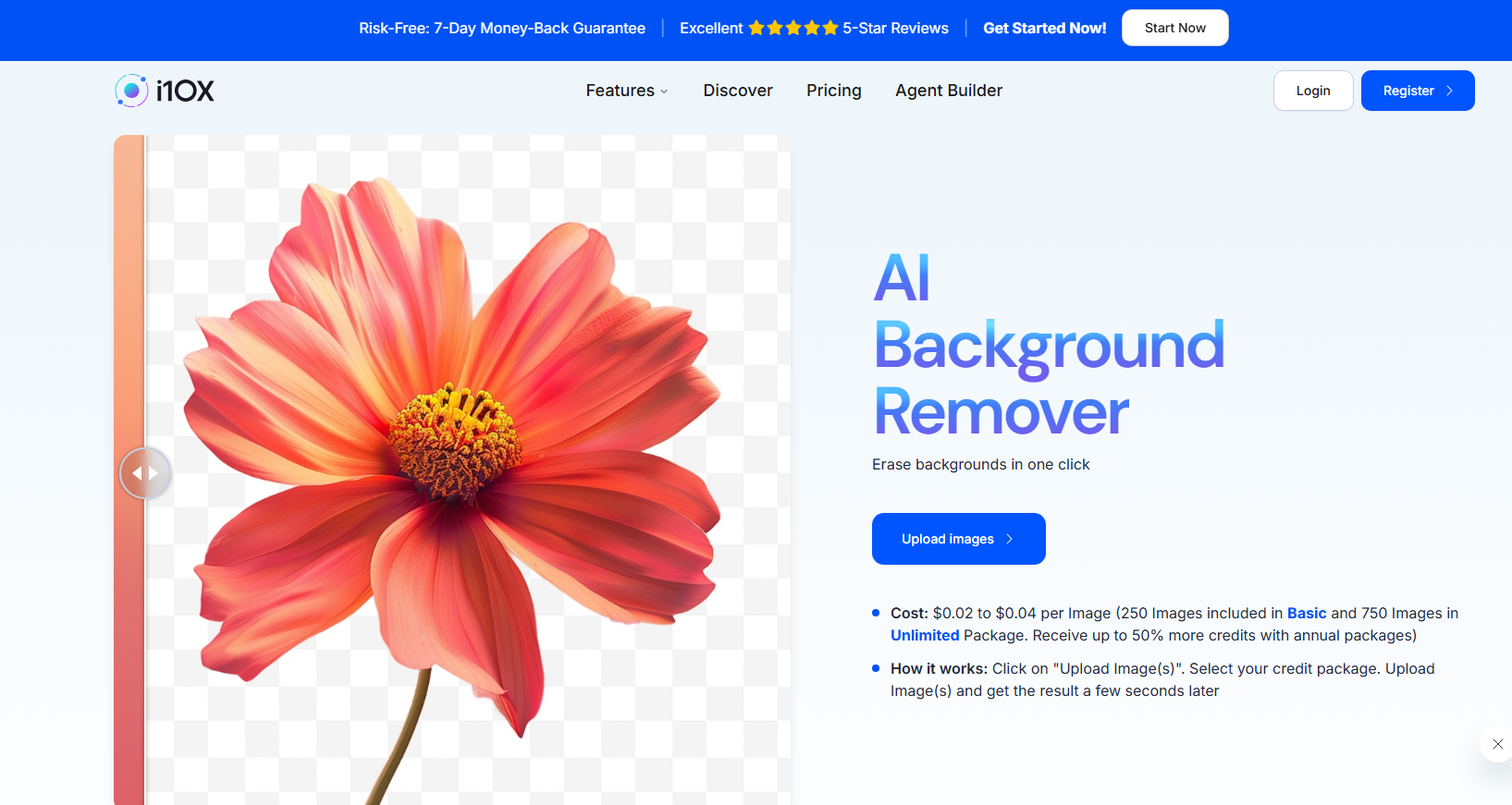
Task: Click the i10X circular logo icon
Action: (131, 91)
